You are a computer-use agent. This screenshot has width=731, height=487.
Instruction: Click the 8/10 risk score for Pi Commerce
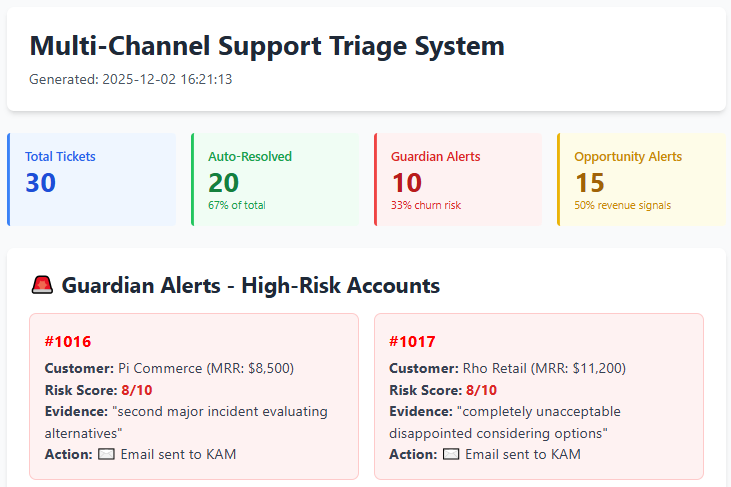click(x=137, y=390)
